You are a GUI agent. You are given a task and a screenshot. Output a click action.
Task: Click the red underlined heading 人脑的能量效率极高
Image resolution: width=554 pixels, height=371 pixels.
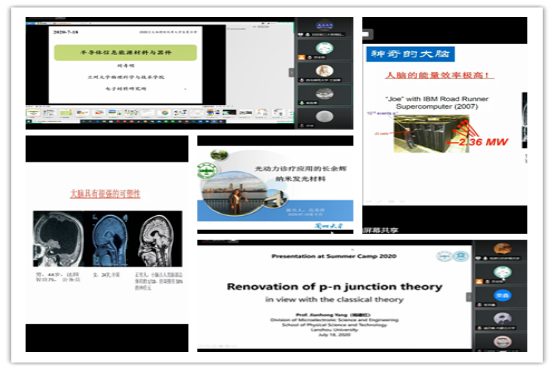(439, 75)
